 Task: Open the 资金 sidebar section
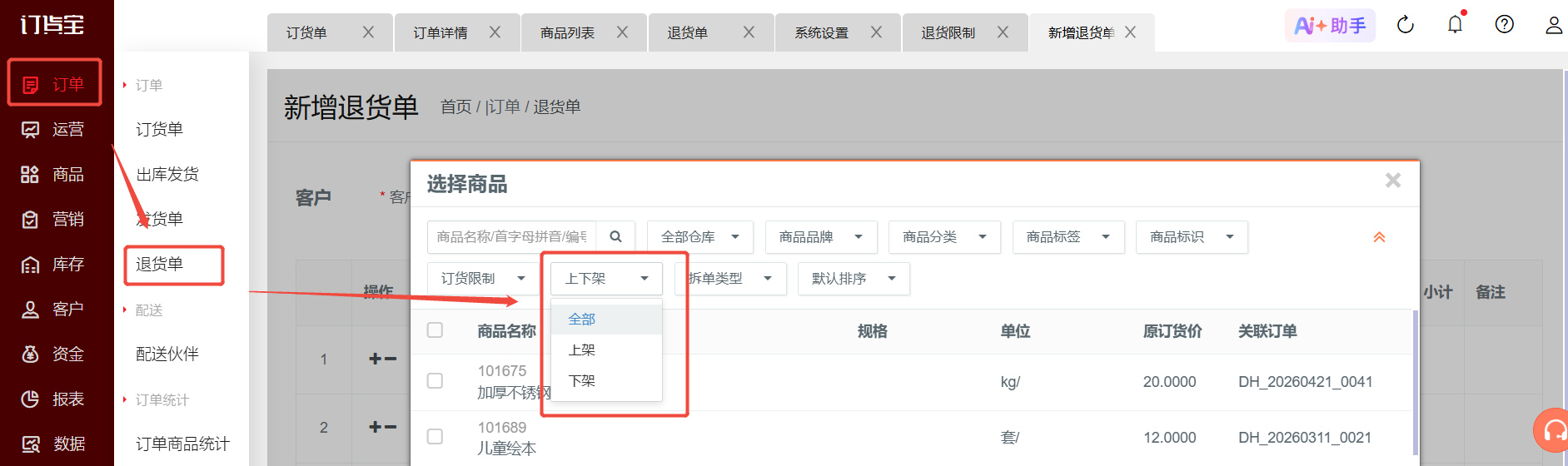[52, 354]
